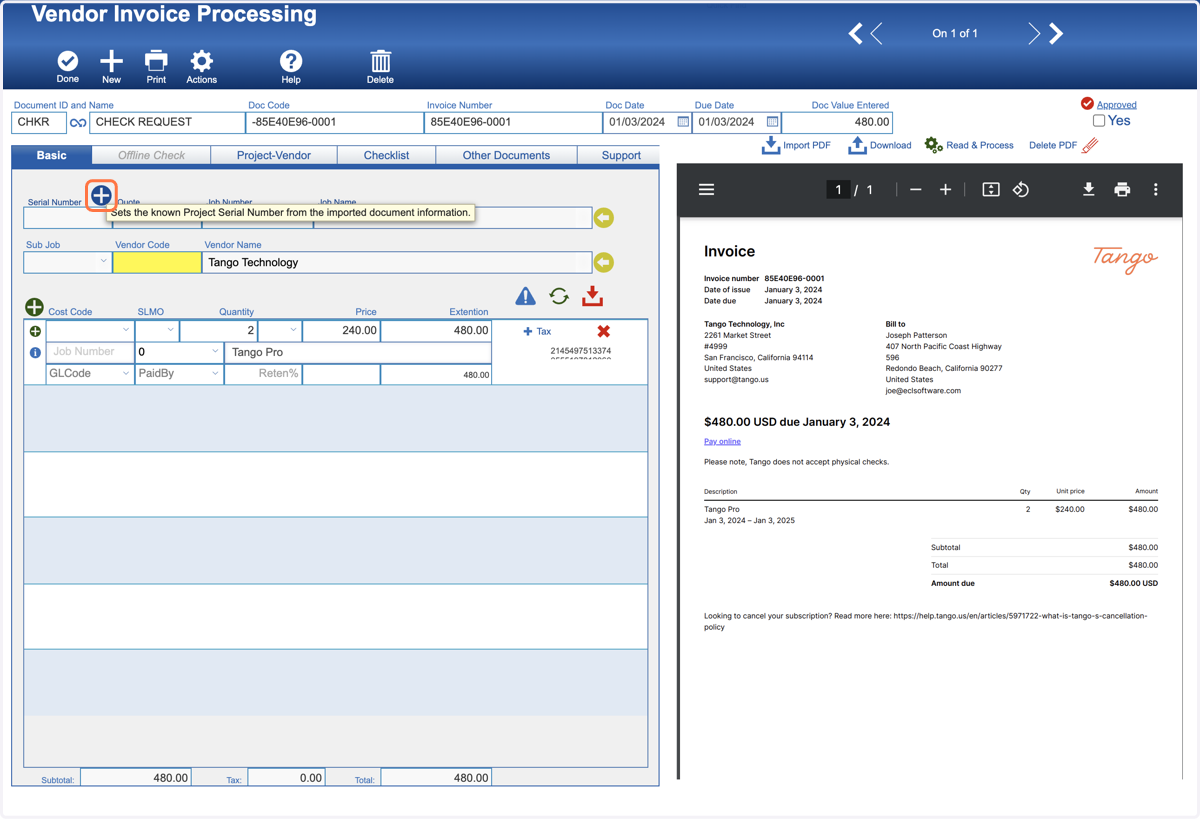Open the Checklist tab
Image resolution: width=1200 pixels, height=819 pixels.
[387, 155]
